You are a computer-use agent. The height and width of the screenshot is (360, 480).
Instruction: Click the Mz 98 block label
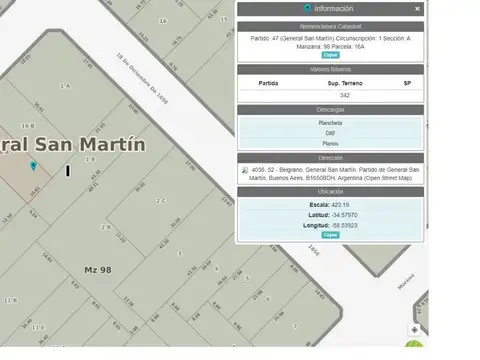pyautogui.click(x=98, y=270)
